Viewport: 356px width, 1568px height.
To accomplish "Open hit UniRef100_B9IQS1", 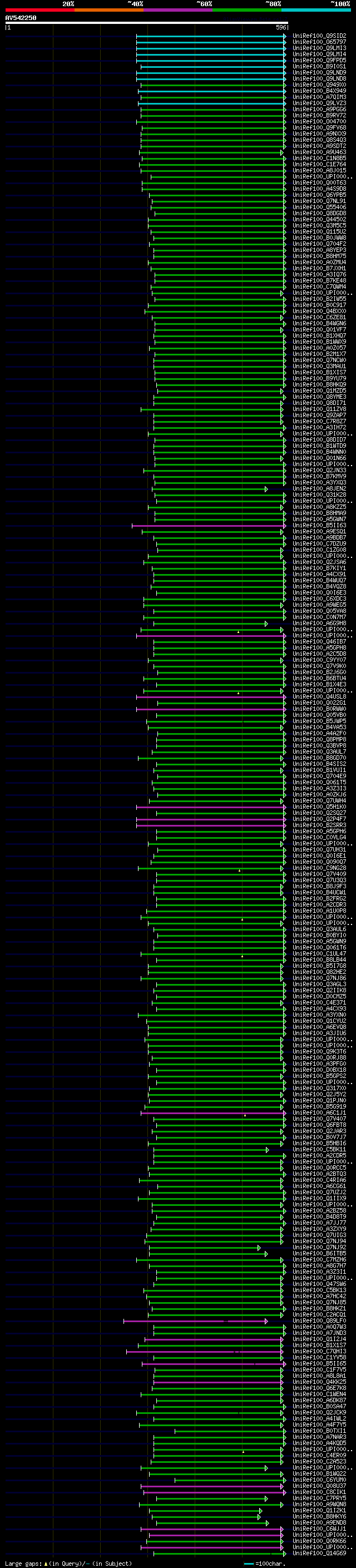I will point(319,66).
